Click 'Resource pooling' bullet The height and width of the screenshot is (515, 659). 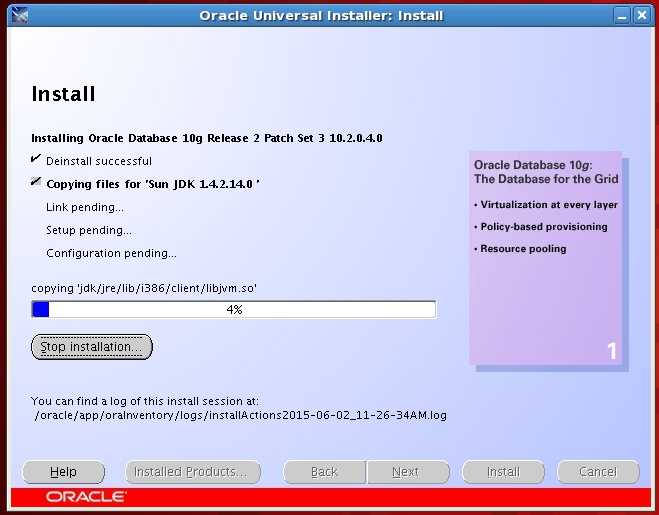pyautogui.click(x=520, y=248)
